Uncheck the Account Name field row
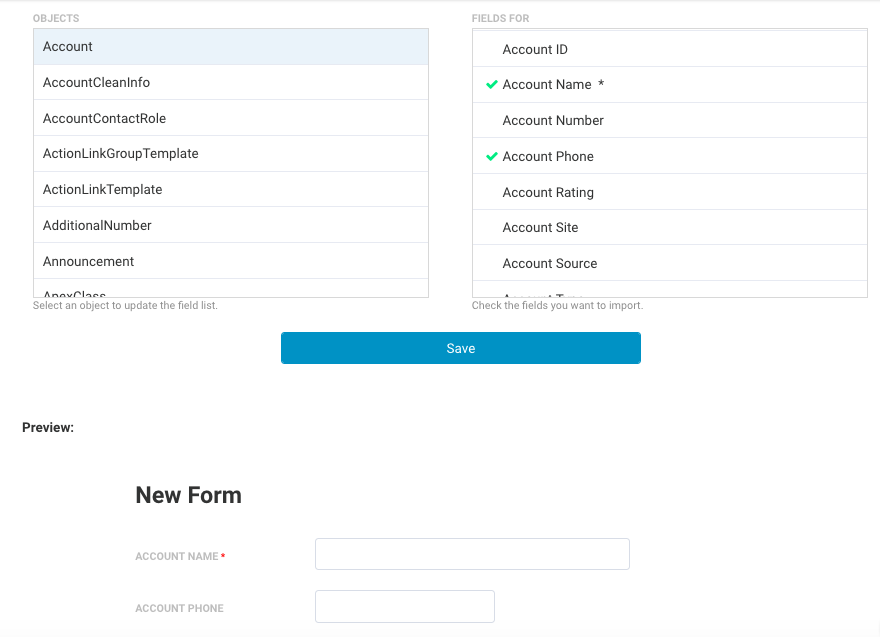 (670, 85)
